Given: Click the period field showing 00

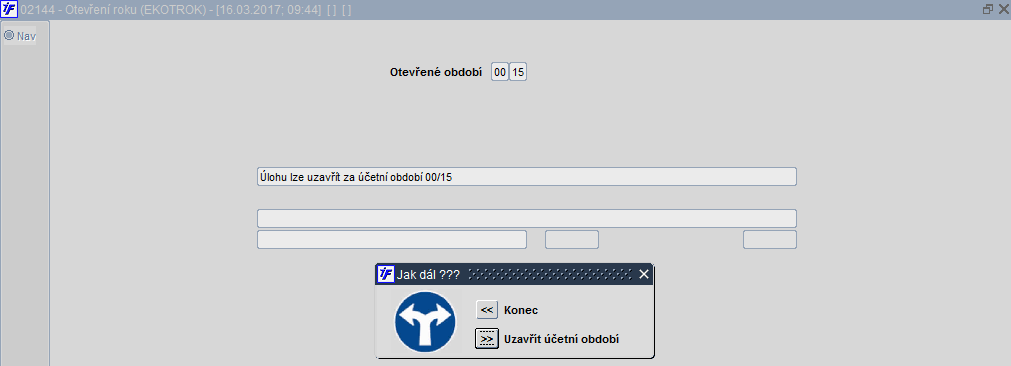Looking at the screenshot, I should [500, 72].
